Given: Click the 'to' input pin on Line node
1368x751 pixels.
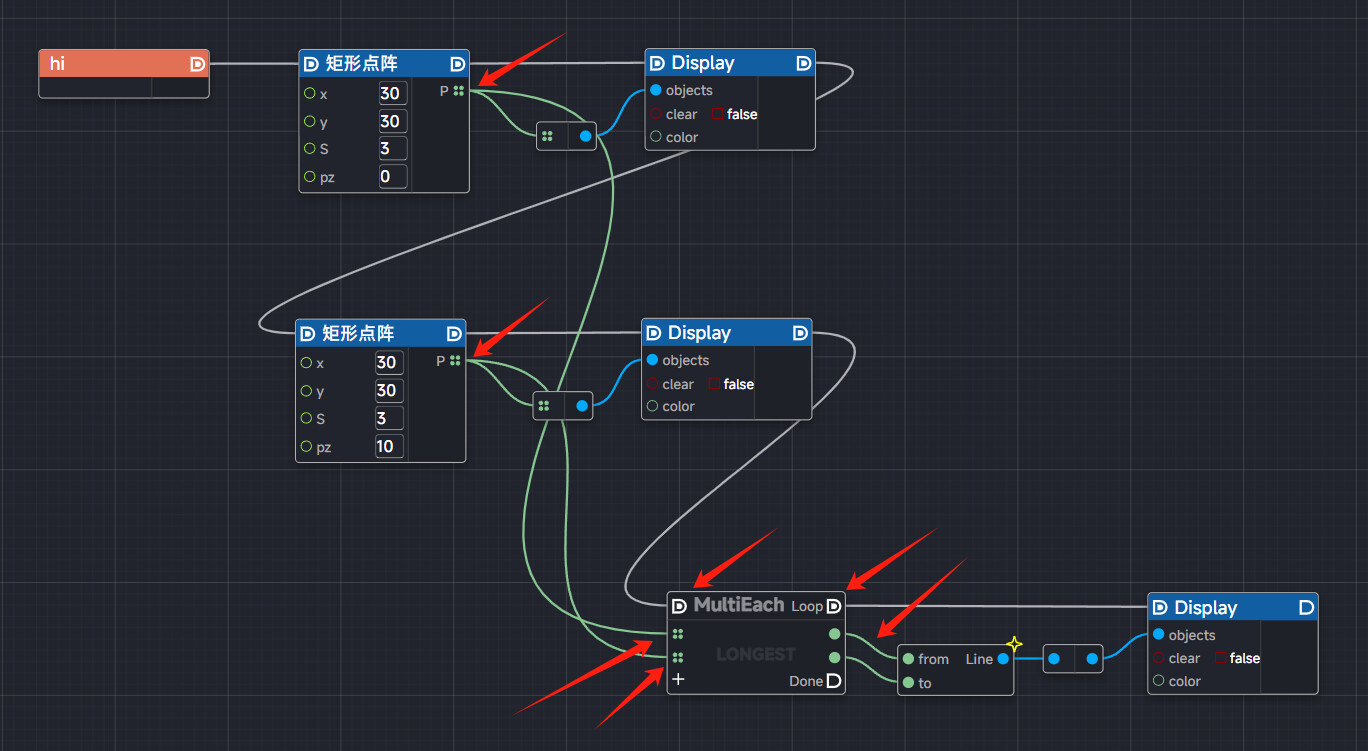Looking at the screenshot, I should [908, 683].
